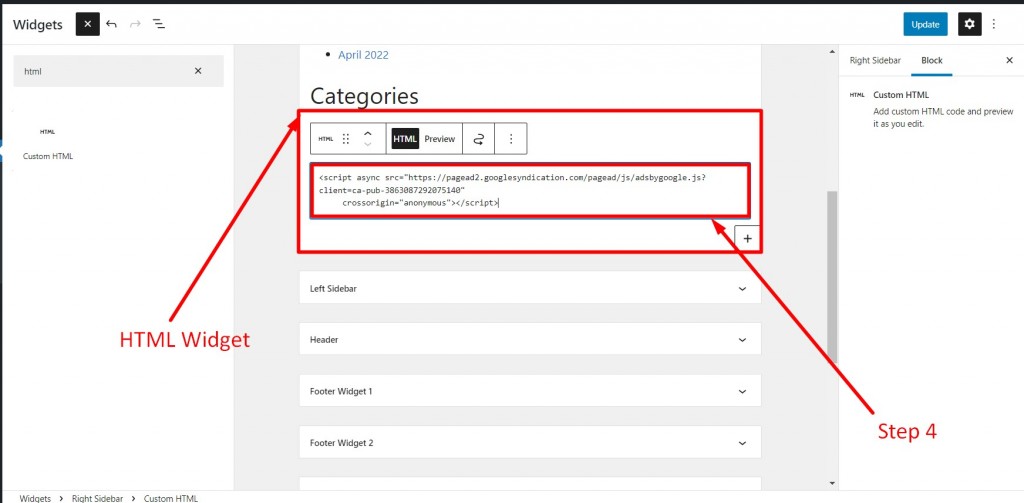Image resolution: width=1024 pixels, height=503 pixels.
Task: Open the list view icon
Action: [159, 24]
